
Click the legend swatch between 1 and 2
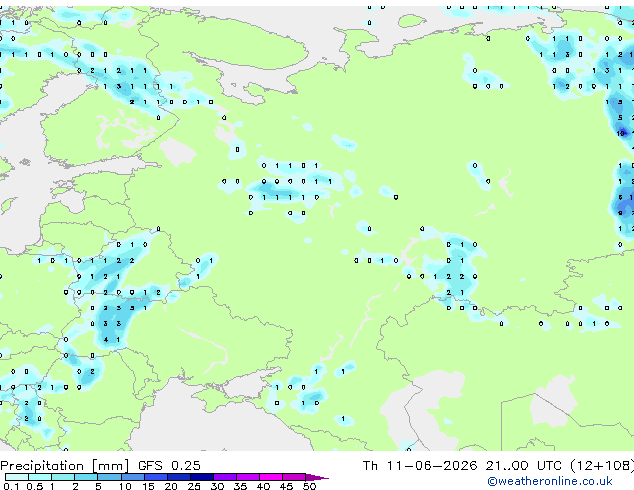pos(63,477)
